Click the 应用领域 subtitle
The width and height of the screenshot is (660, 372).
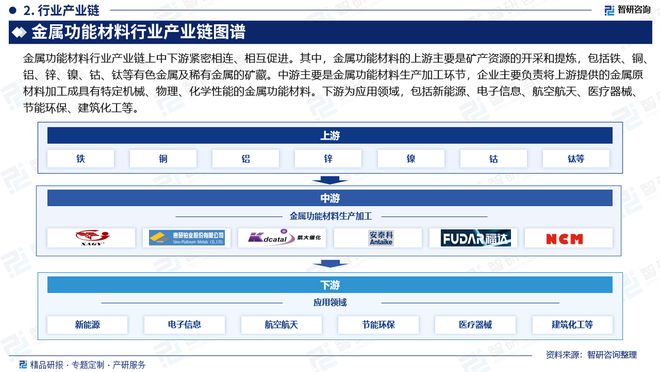click(330, 302)
